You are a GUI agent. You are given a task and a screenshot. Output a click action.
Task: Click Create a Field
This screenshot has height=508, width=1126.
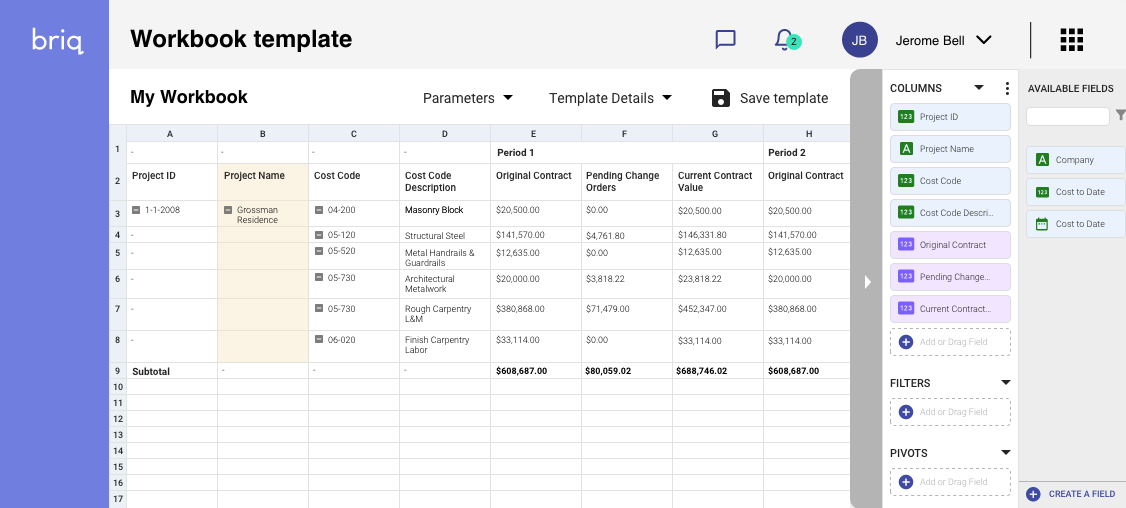click(x=1071, y=494)
